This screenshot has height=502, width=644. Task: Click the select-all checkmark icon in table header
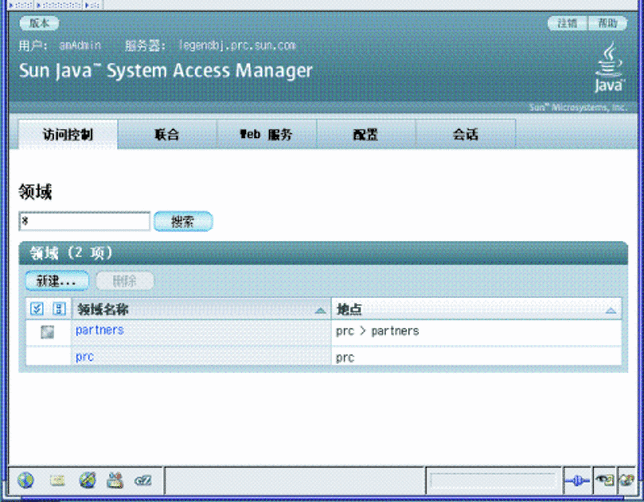37,309
